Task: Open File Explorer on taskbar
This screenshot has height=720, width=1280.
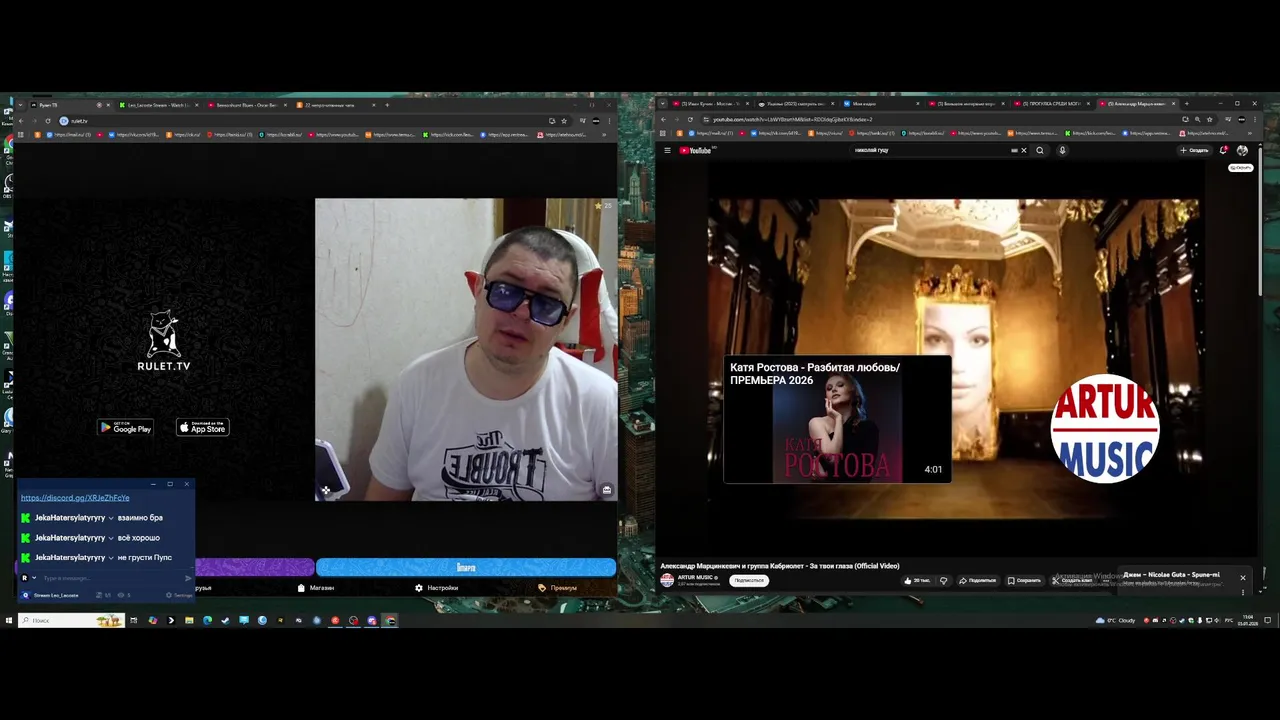Action: tap(189, 620)
